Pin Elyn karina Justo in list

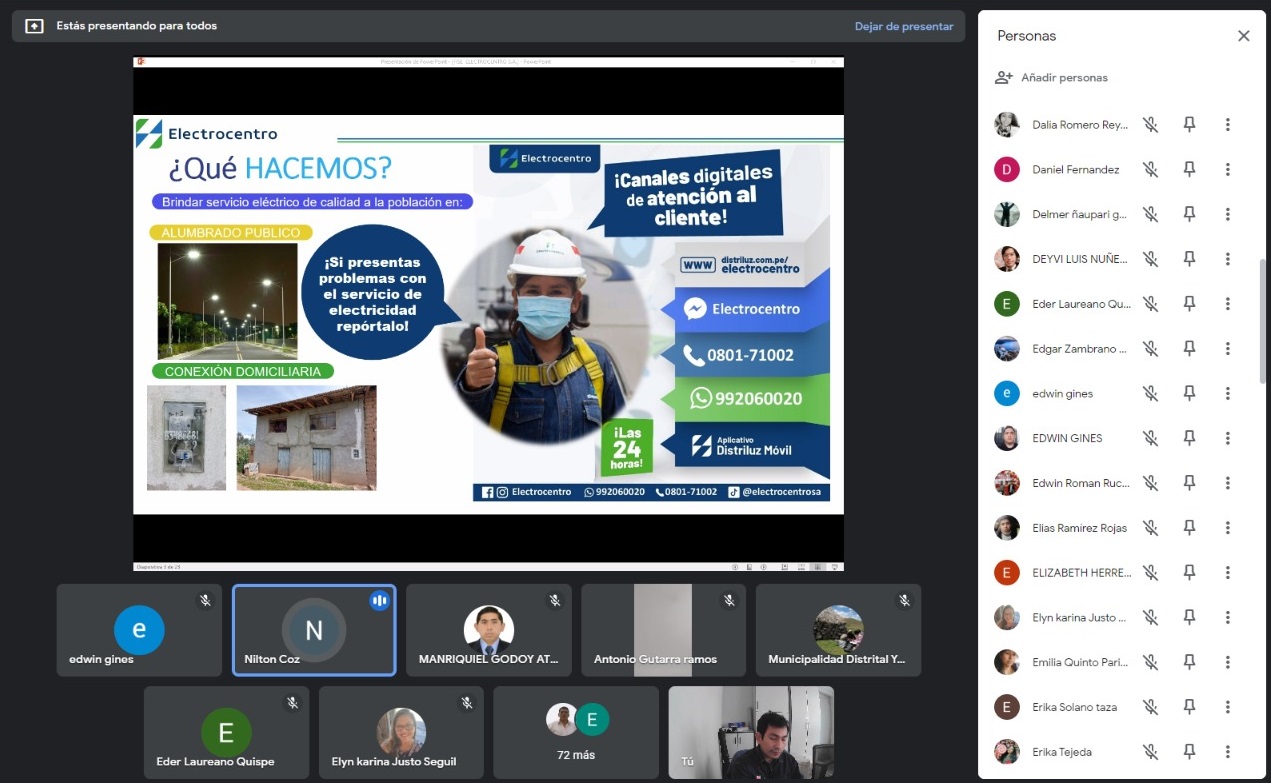1189,617
